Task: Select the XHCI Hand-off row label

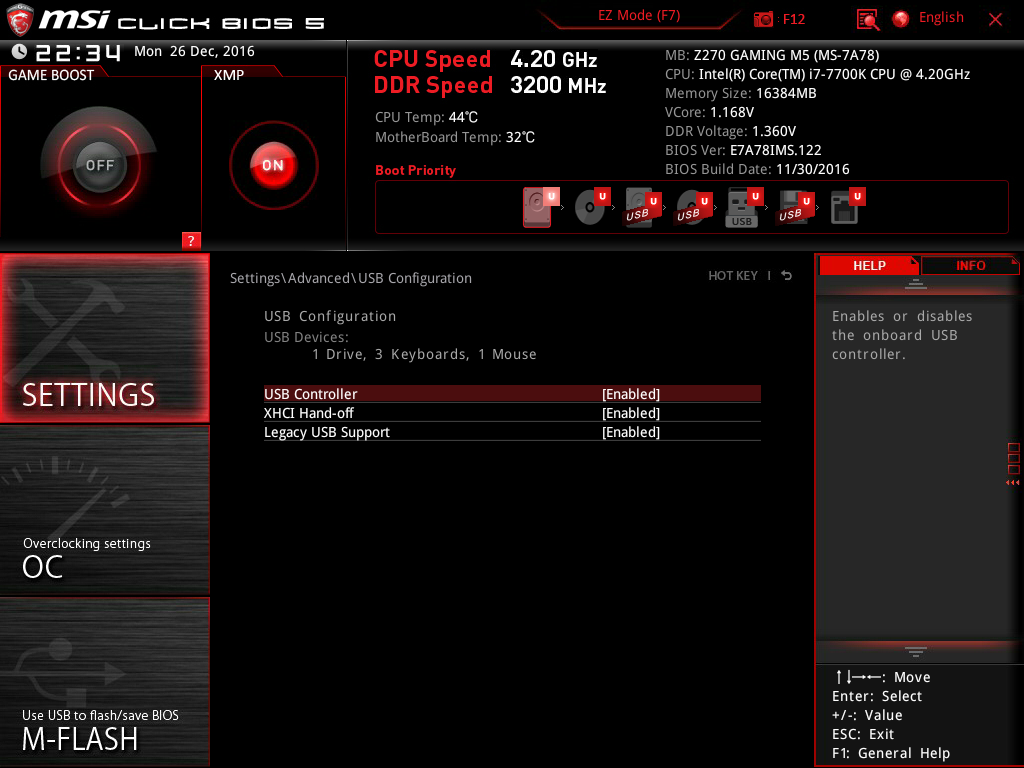Action: pyautogui.click(x=309, y=413)
